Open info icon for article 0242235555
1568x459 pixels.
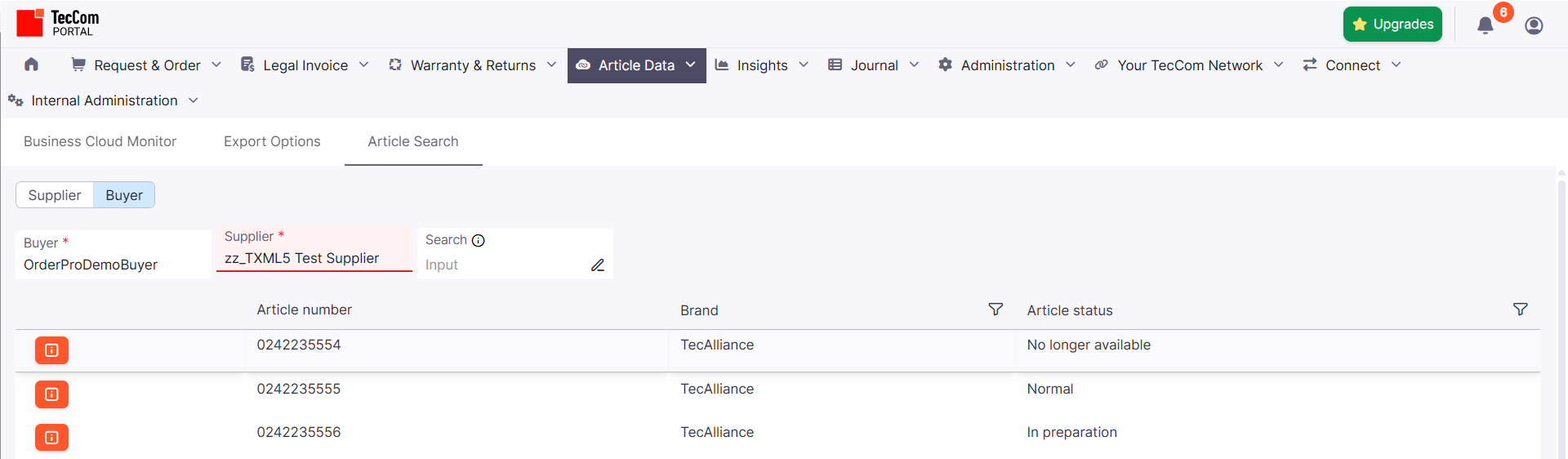point(51,394)
